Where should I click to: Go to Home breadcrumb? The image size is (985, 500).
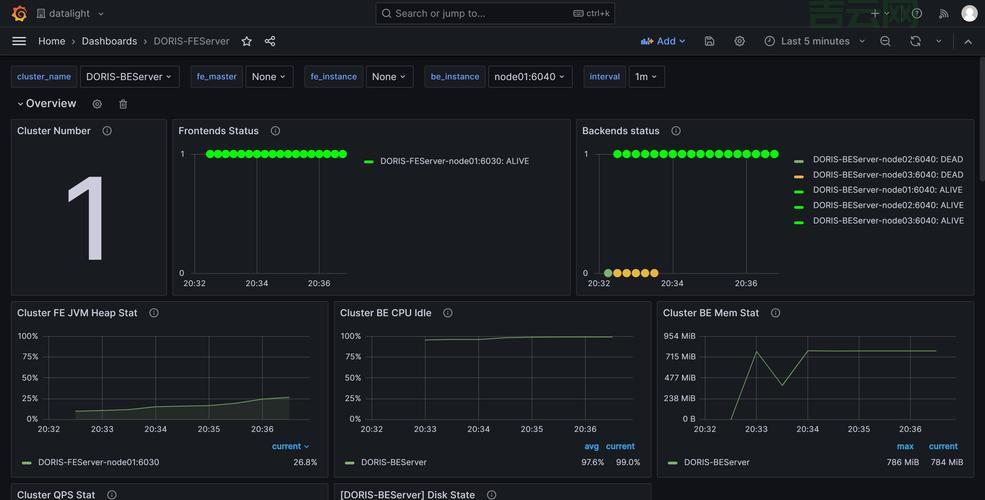click(x=51, y=41)
